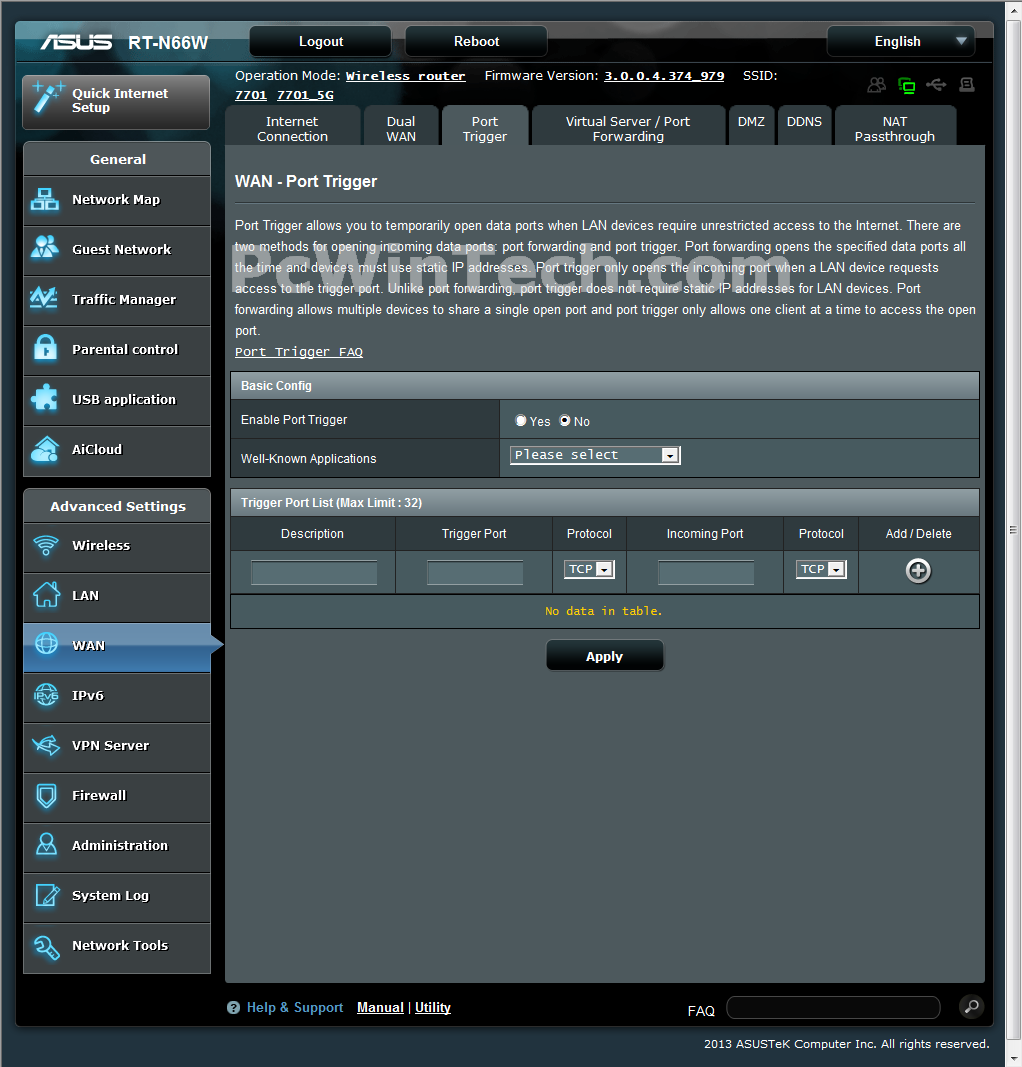Click the Apply button
Screen dimensions: 1022x1067
click(604, 655)
